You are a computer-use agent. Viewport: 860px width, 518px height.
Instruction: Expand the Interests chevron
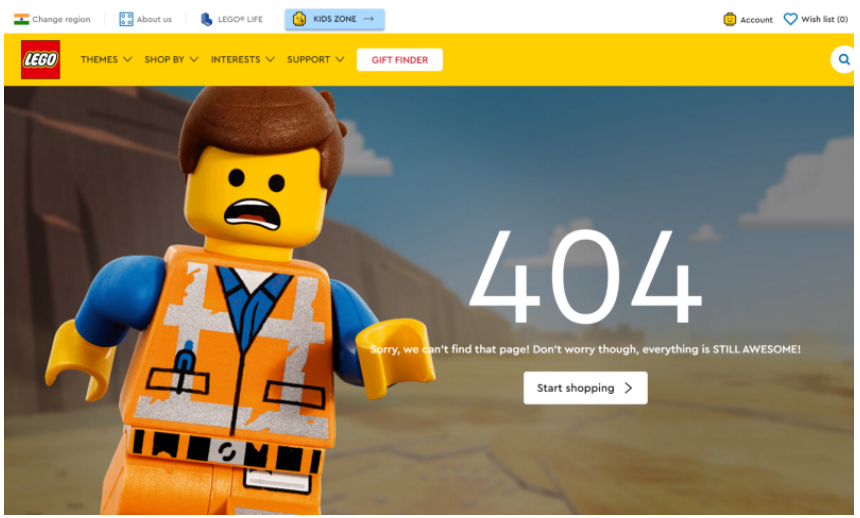270,59
